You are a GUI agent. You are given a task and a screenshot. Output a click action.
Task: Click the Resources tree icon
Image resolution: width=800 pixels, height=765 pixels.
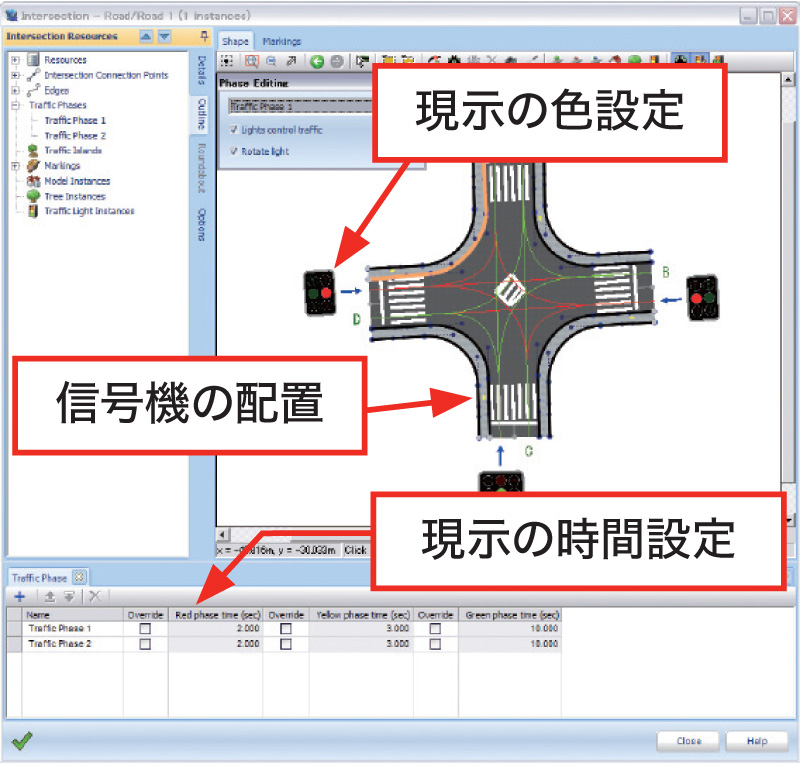33,60
